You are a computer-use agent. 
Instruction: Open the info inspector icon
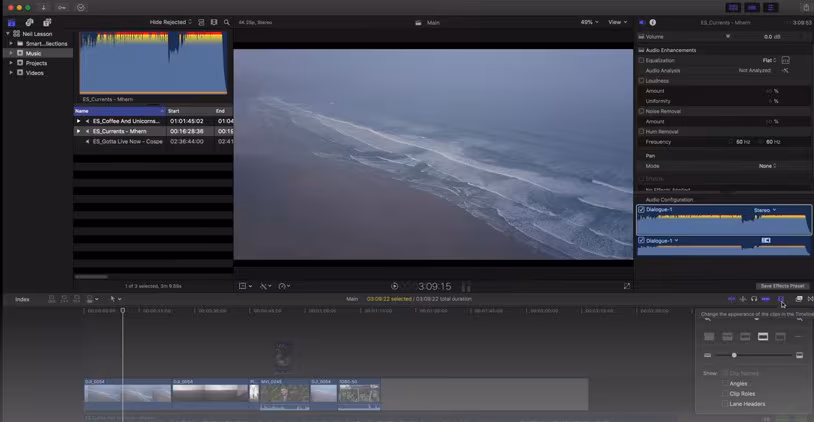(x=653, y=22)
